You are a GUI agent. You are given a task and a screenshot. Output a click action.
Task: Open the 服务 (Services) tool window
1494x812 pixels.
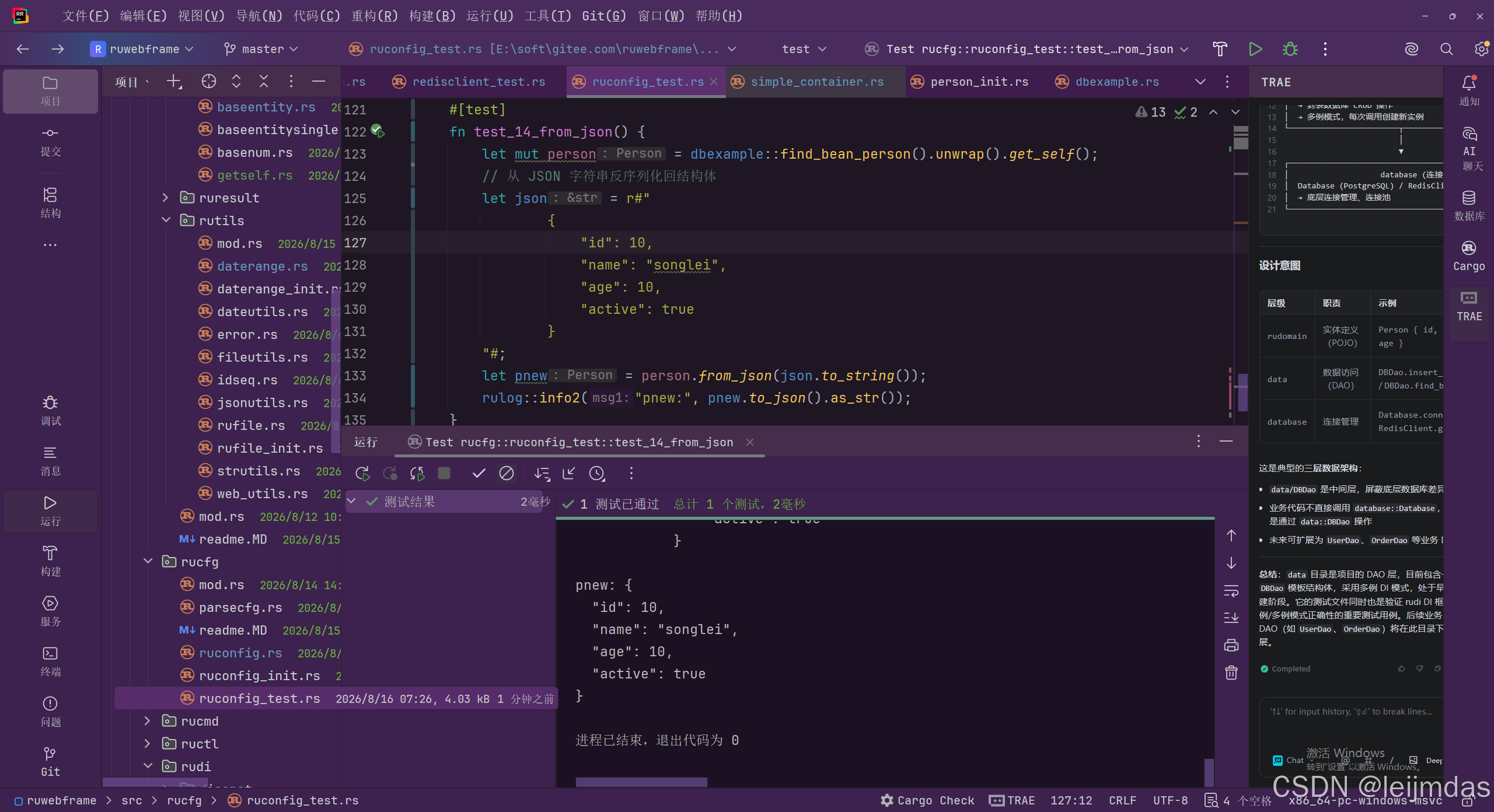point(50,612)
